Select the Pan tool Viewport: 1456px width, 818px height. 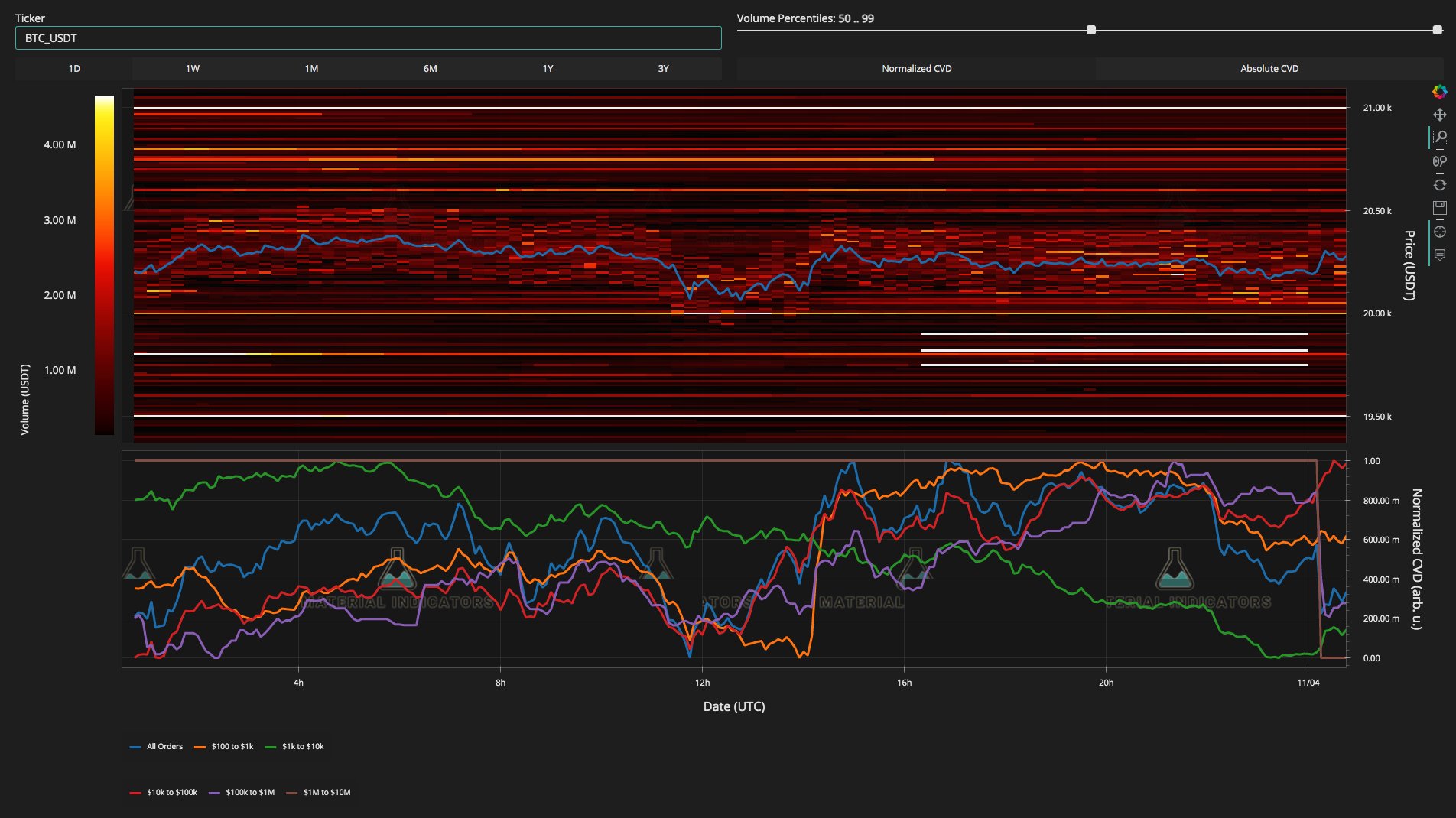point(1439,115)
